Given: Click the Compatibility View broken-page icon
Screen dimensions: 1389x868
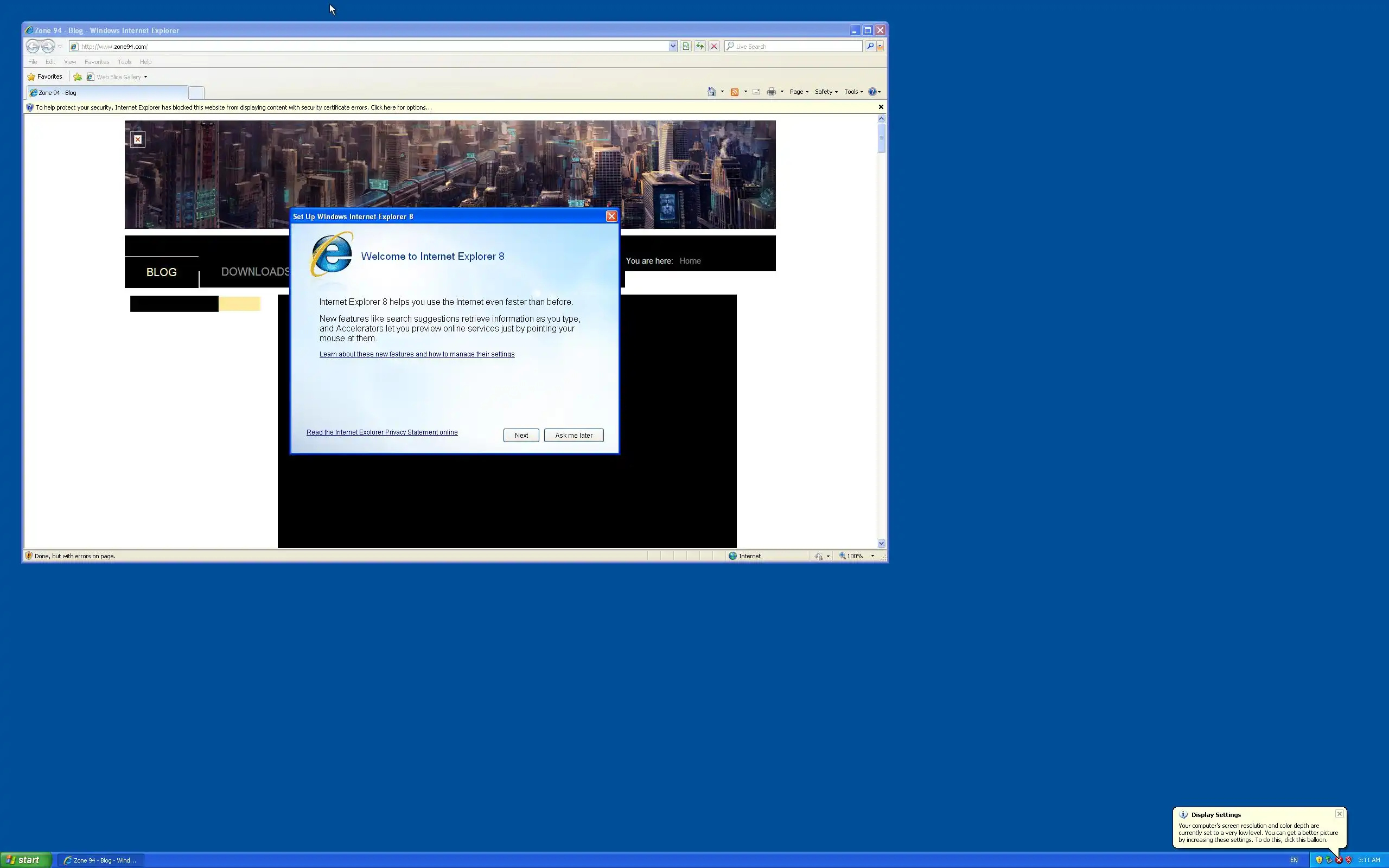Looking at the screenshot, I should [685, 47].
